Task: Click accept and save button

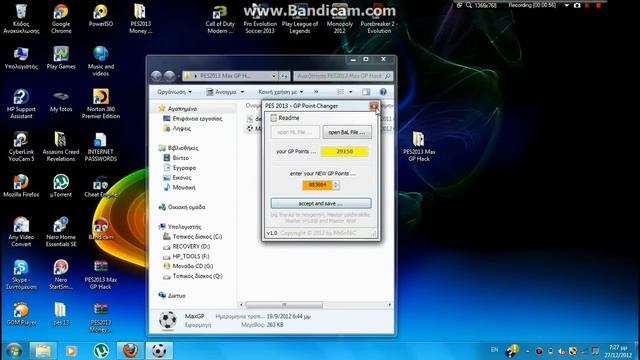Action: click(321, 203)
